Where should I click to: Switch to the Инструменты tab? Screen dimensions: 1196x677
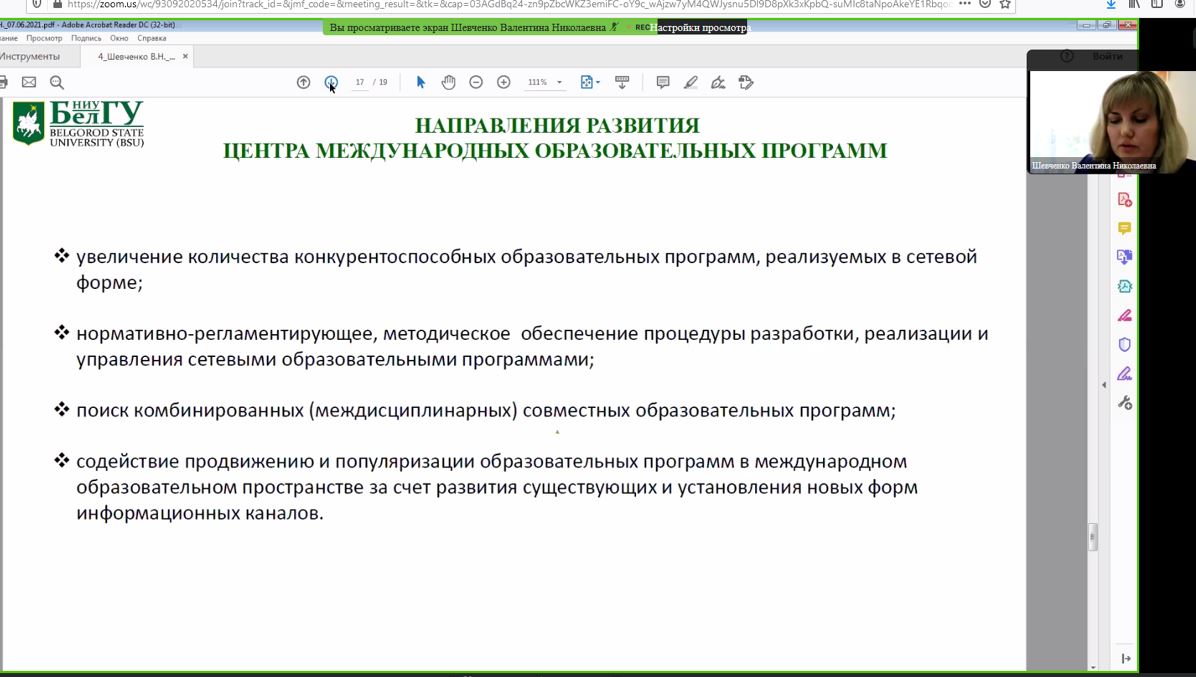tap(30, 57)
